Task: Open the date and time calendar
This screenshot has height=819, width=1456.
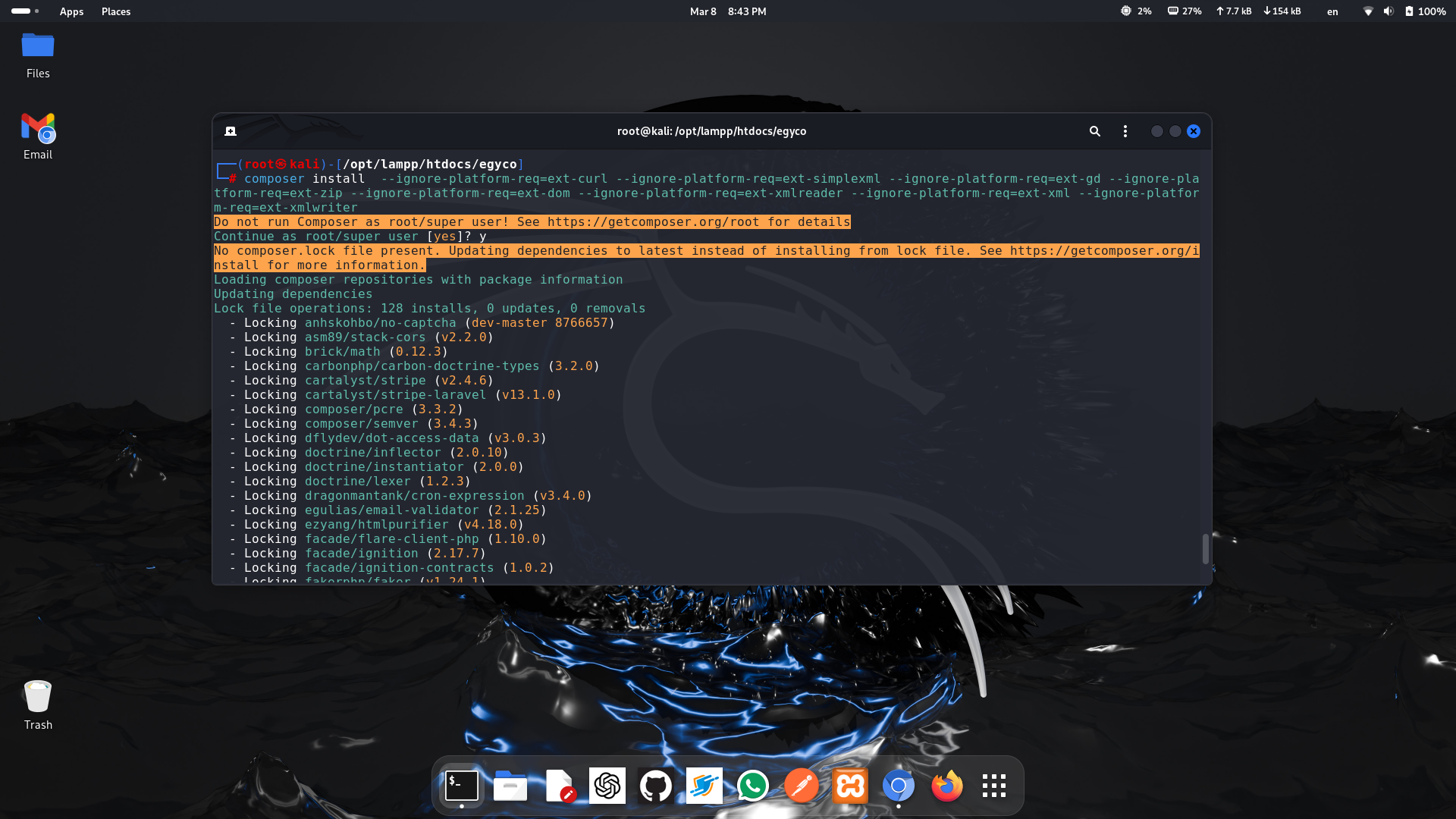Action: (727, 11)
